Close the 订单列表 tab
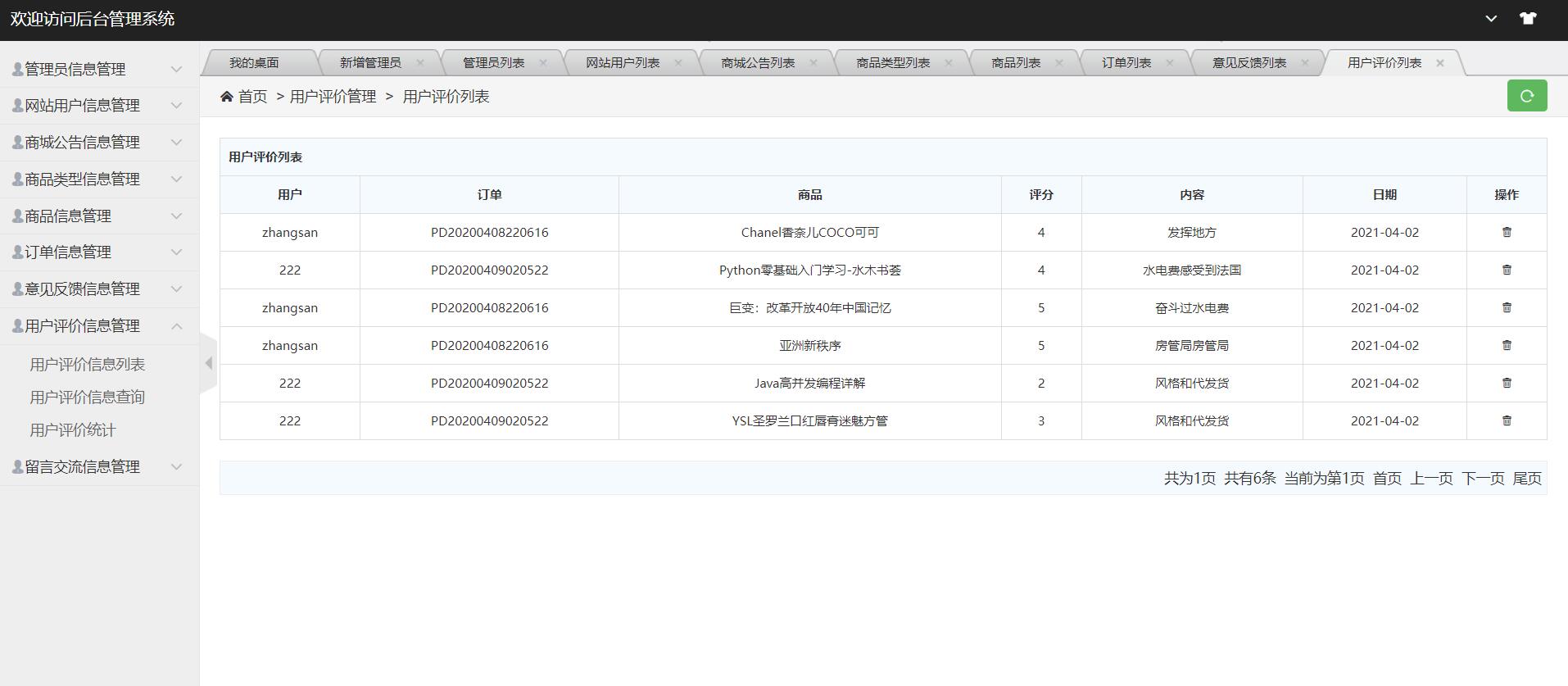 pos(1170,62)
